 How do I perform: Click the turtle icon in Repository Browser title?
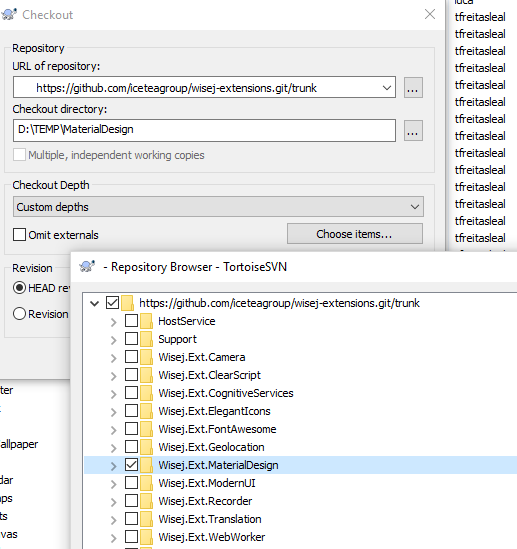tap(88, 267)
